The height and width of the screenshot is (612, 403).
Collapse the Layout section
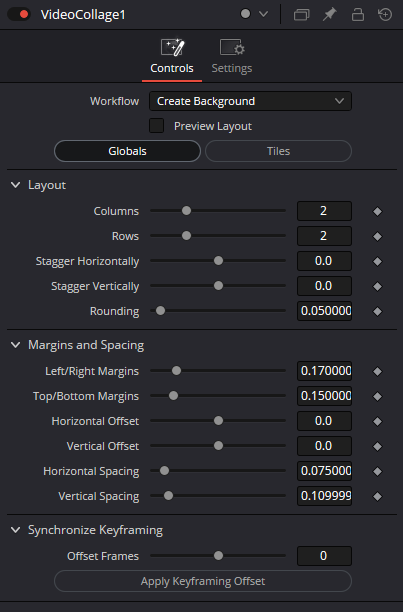pyautogui.click(x=16, y=185)
